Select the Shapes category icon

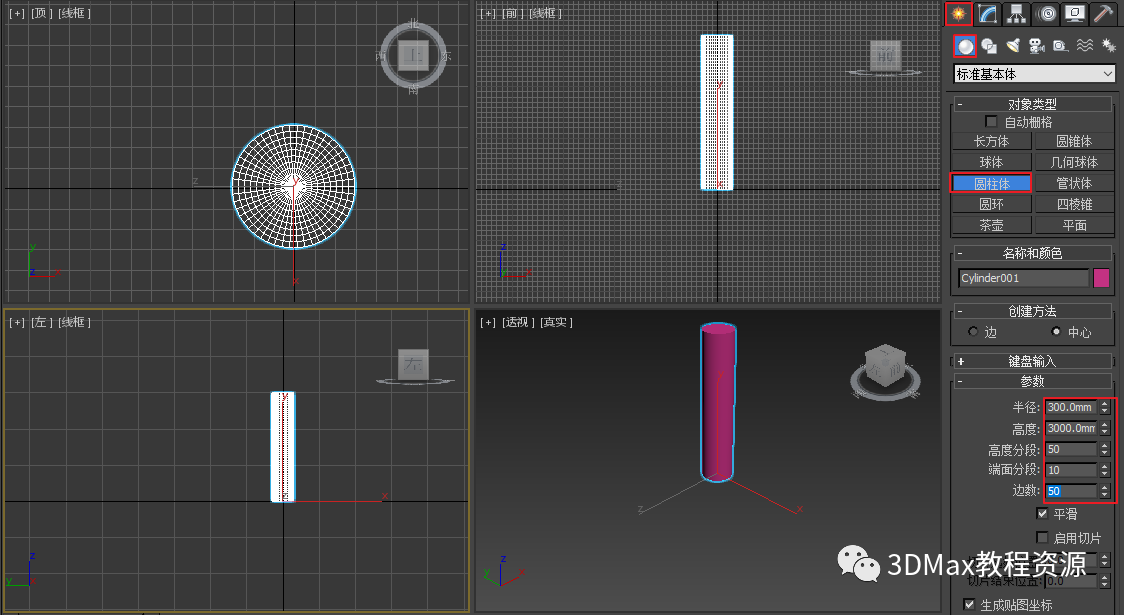point(989,47)
